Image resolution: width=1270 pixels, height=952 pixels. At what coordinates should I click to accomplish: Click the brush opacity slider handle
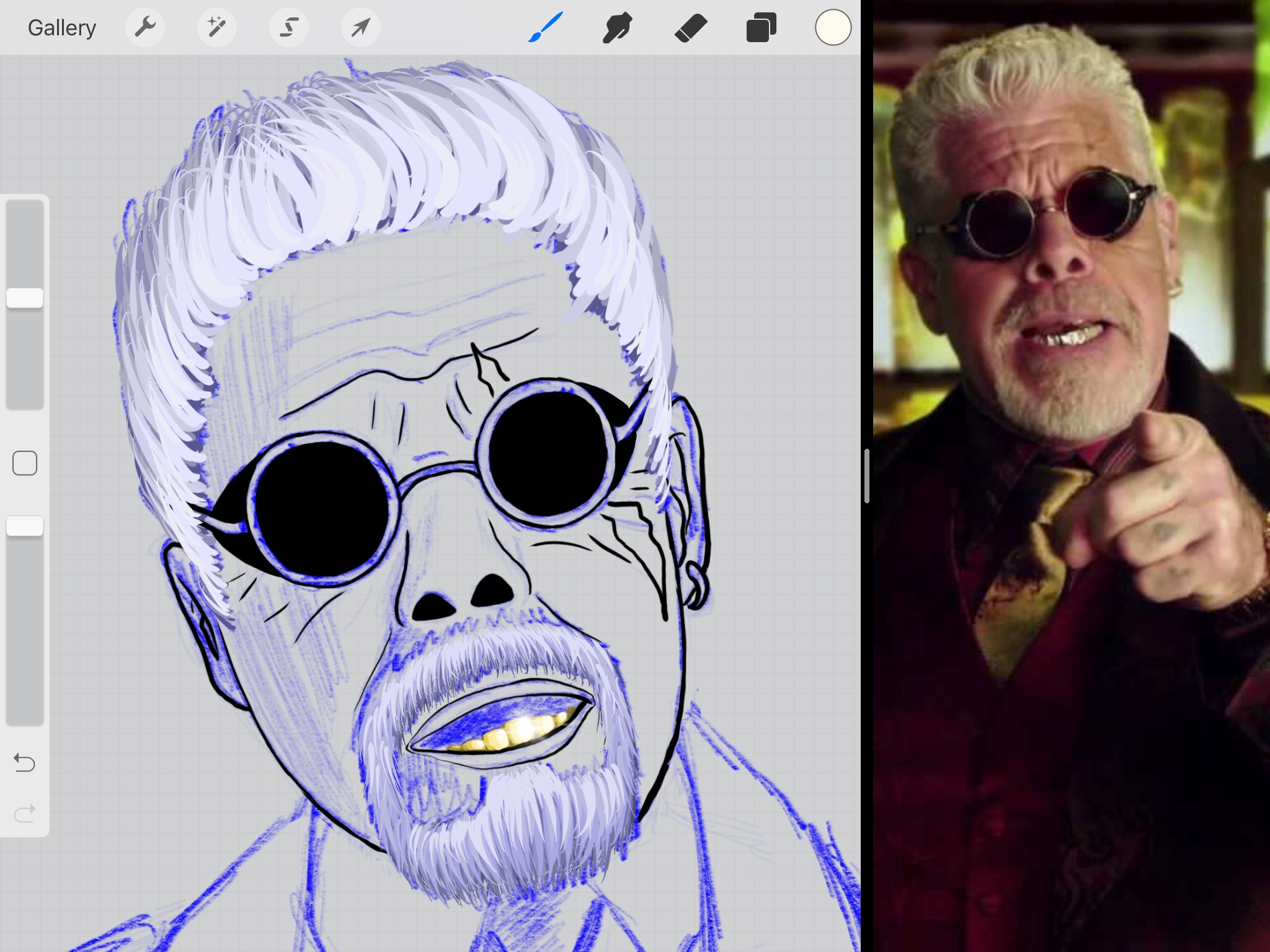pyautogui.click(x=25, y=526)
